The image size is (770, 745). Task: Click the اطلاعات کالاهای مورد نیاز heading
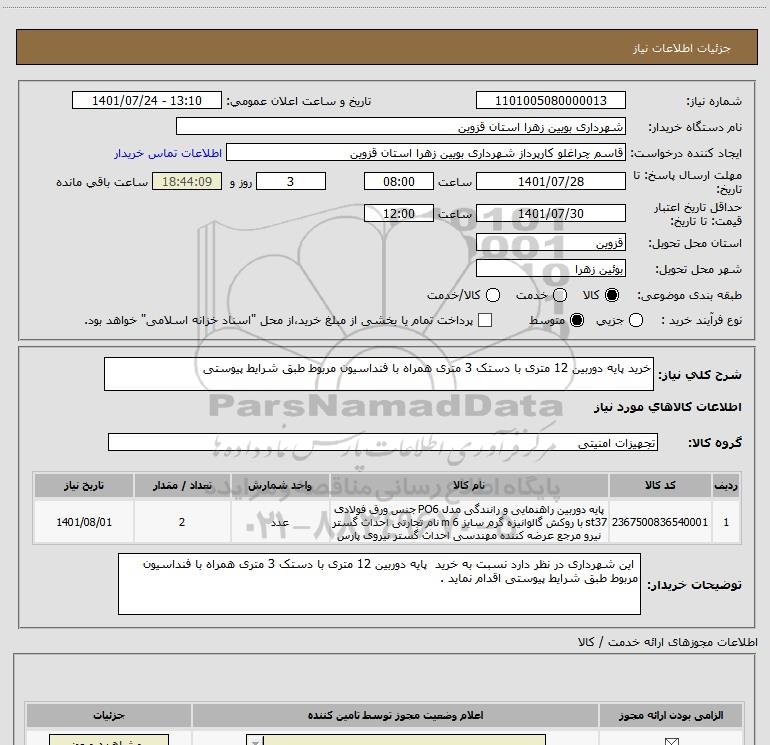point(668,407)
